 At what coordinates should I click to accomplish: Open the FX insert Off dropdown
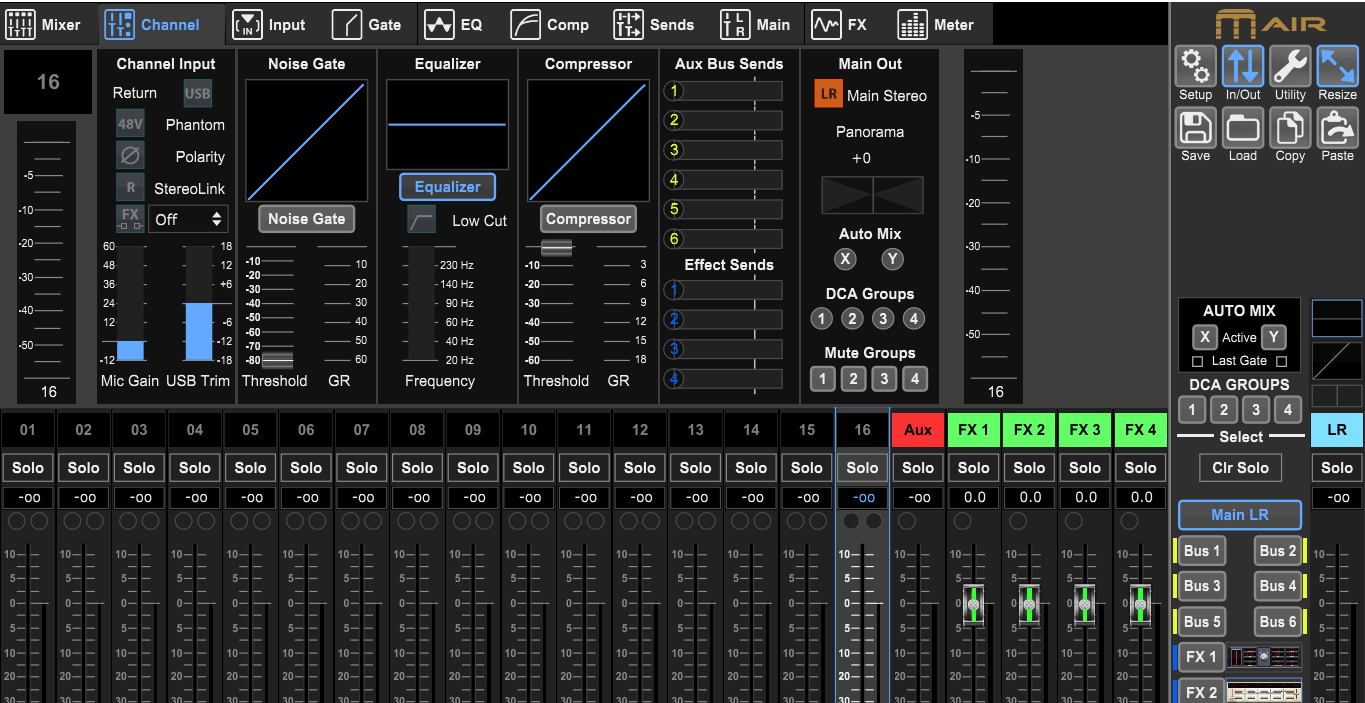pyautogui.click(x=188, y=219)
